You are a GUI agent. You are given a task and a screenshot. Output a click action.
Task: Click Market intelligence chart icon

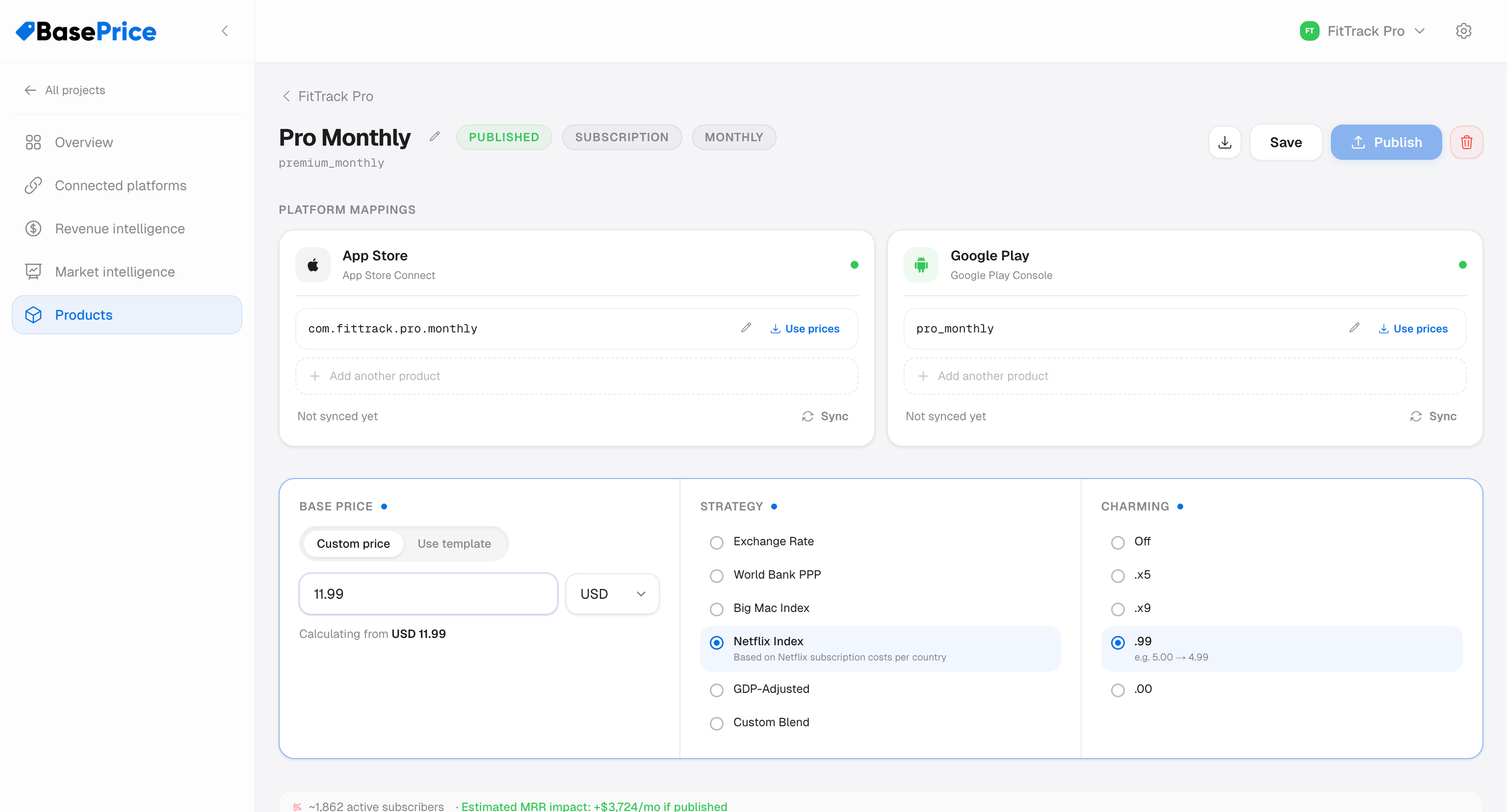coord(33,271)
